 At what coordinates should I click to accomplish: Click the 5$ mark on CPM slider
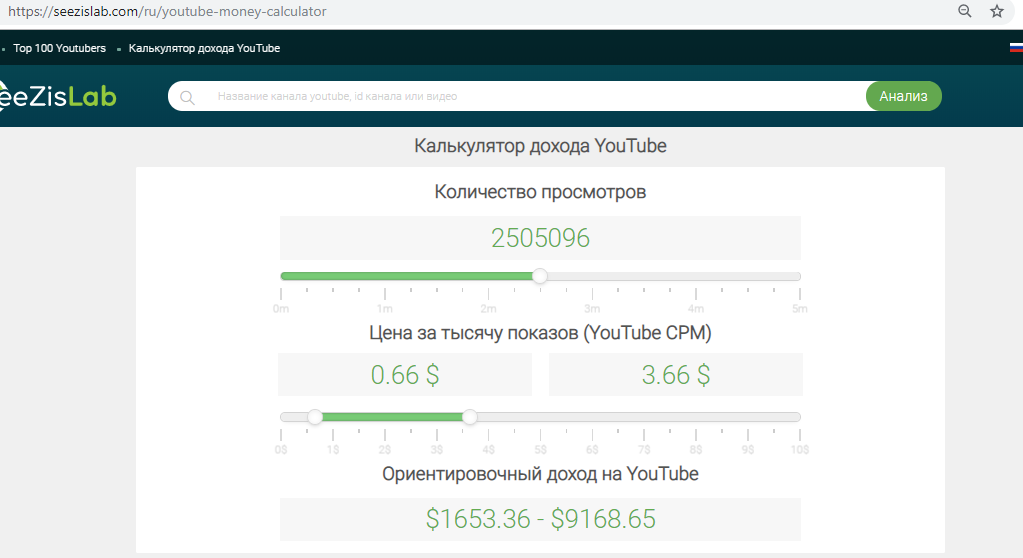[x=540, y=450]
